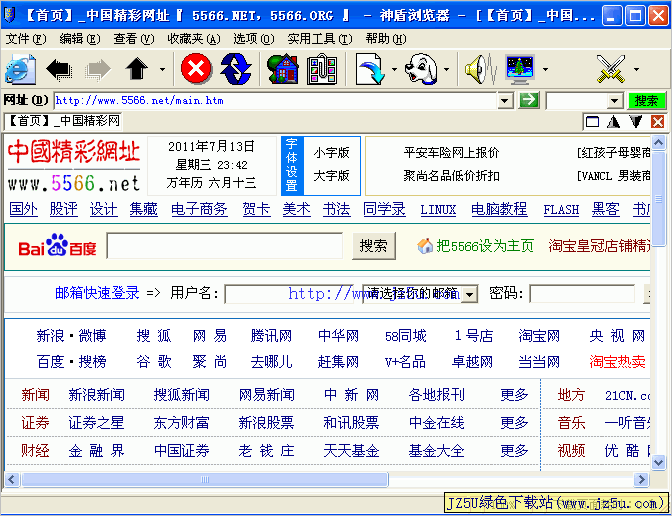Click the black up arrow icon
This screenshot has height=516, width=672.
click(x=137, y=69)
